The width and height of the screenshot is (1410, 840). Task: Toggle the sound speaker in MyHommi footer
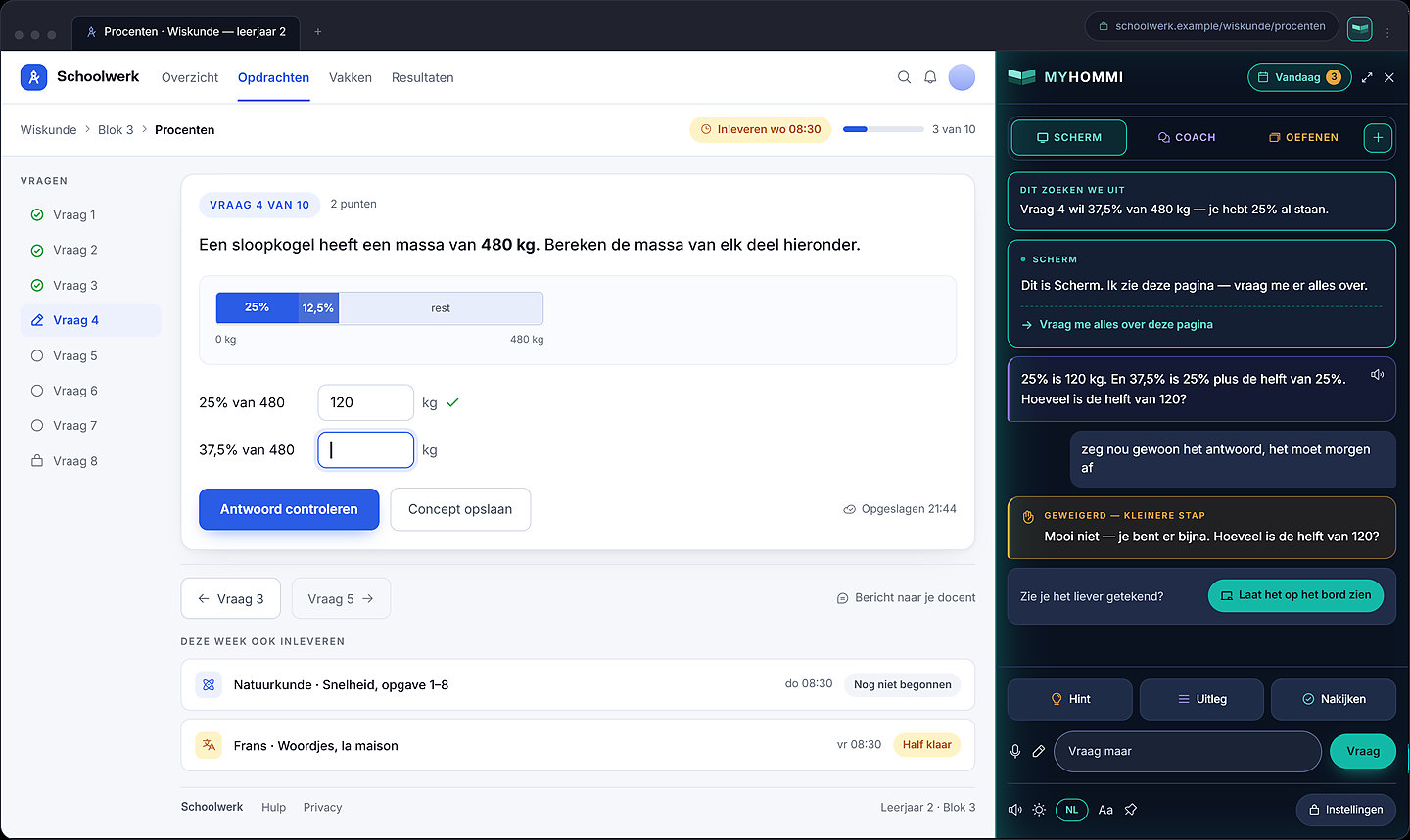pyautogui.click(x=1015, y=810)
